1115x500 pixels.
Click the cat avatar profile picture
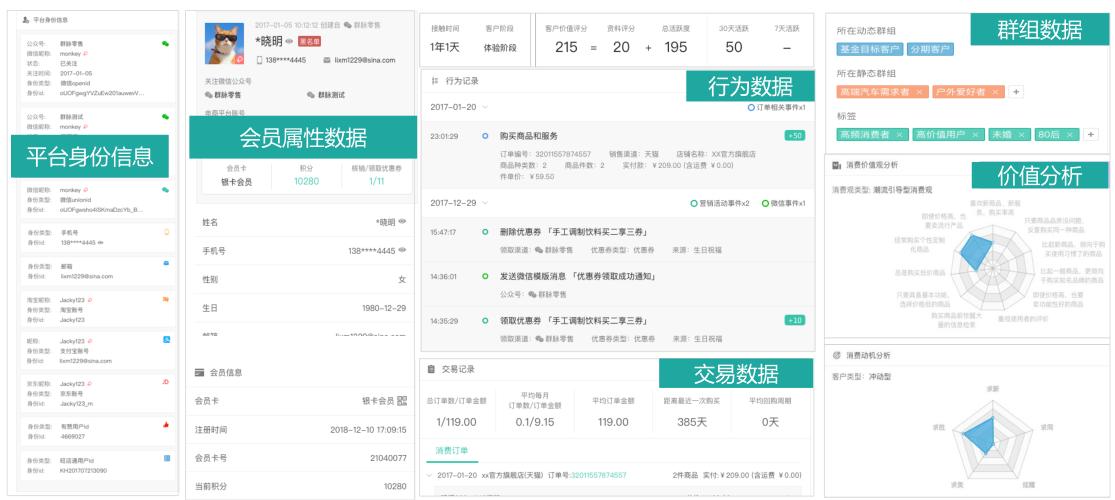click(x=224, y=43)
